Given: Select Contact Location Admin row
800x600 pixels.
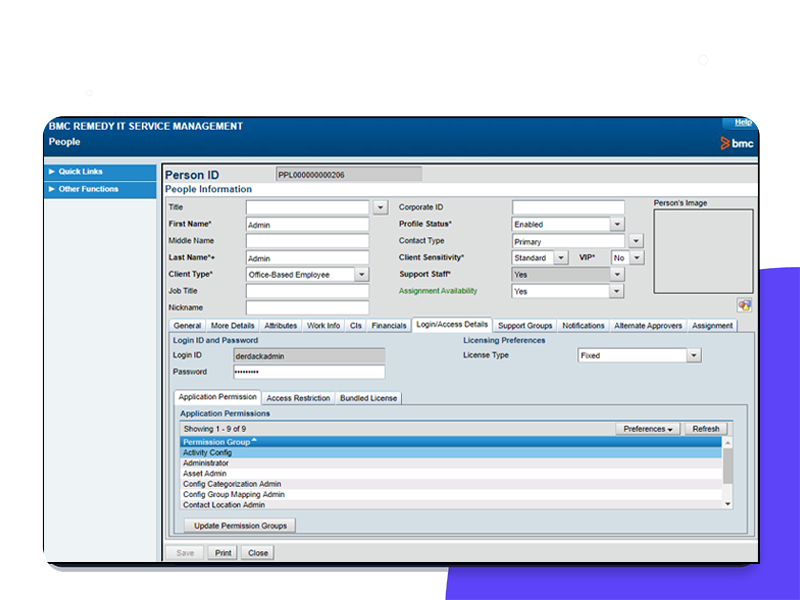Looking at the screenshot, I should pyautogui.click(x=451, y=505).
